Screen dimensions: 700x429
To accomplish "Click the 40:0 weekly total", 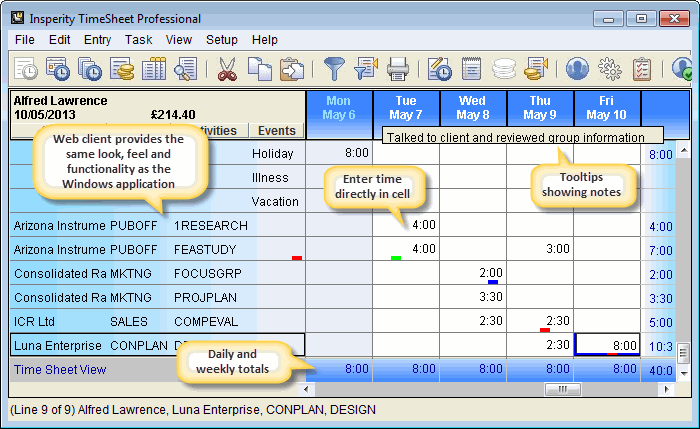I will 660,370.
